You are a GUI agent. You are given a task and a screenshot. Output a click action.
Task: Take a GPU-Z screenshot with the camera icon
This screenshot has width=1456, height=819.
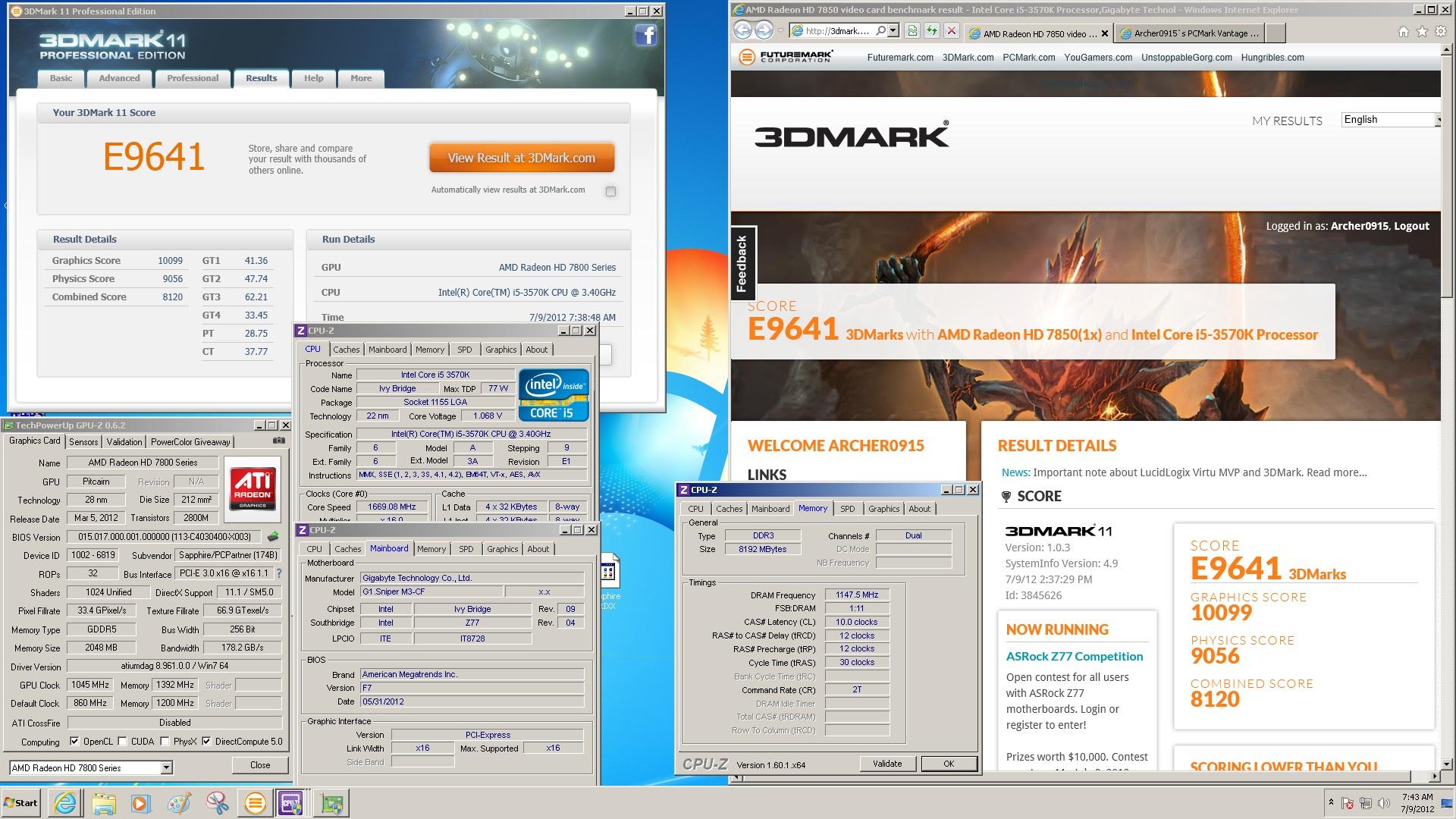(279, 441)
